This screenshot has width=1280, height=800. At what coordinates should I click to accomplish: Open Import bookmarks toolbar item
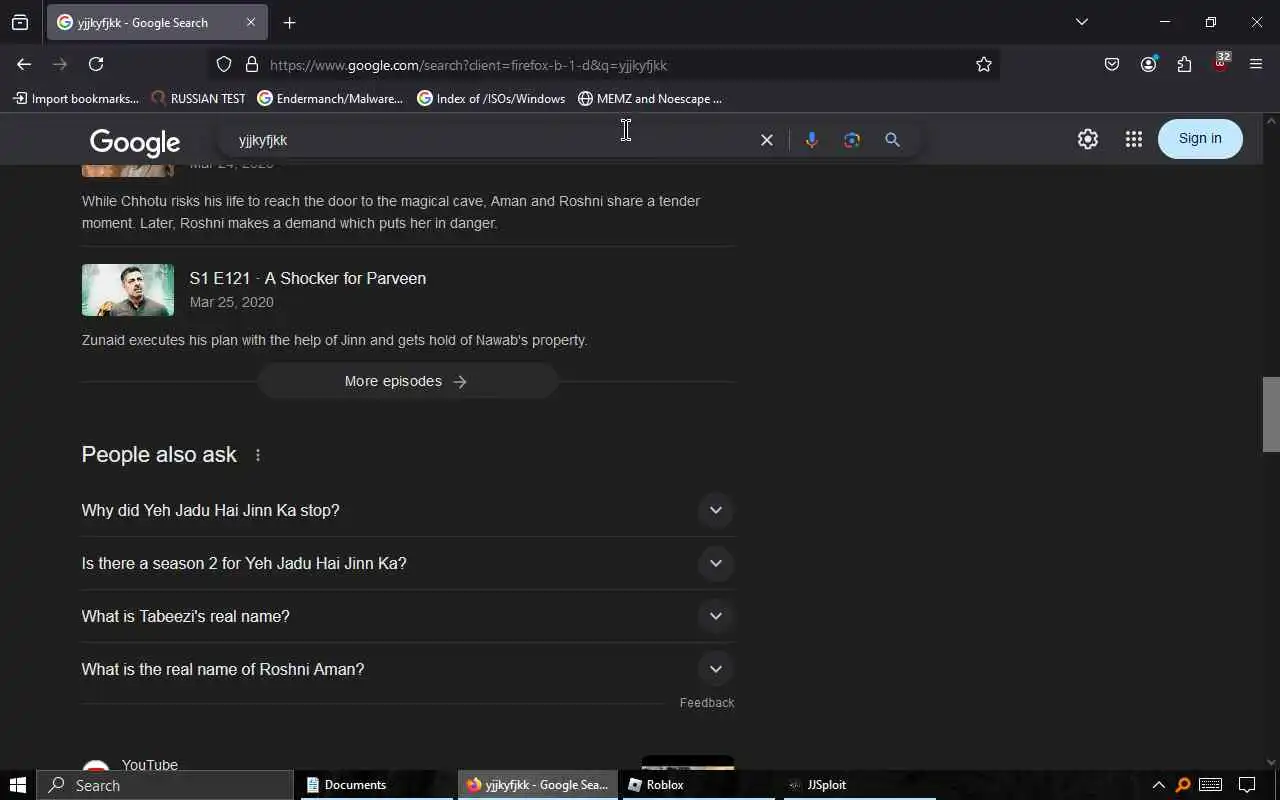[76, 98]
